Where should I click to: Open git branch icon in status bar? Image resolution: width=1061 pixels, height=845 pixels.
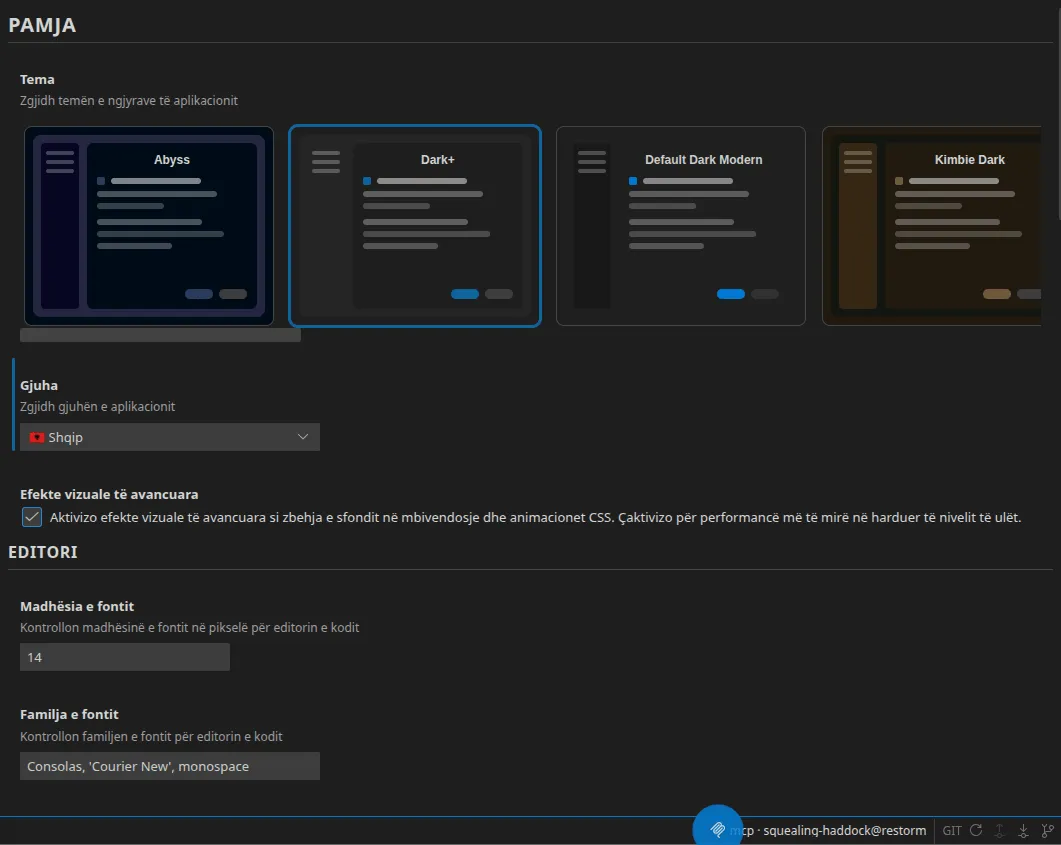click(1047, 830)
